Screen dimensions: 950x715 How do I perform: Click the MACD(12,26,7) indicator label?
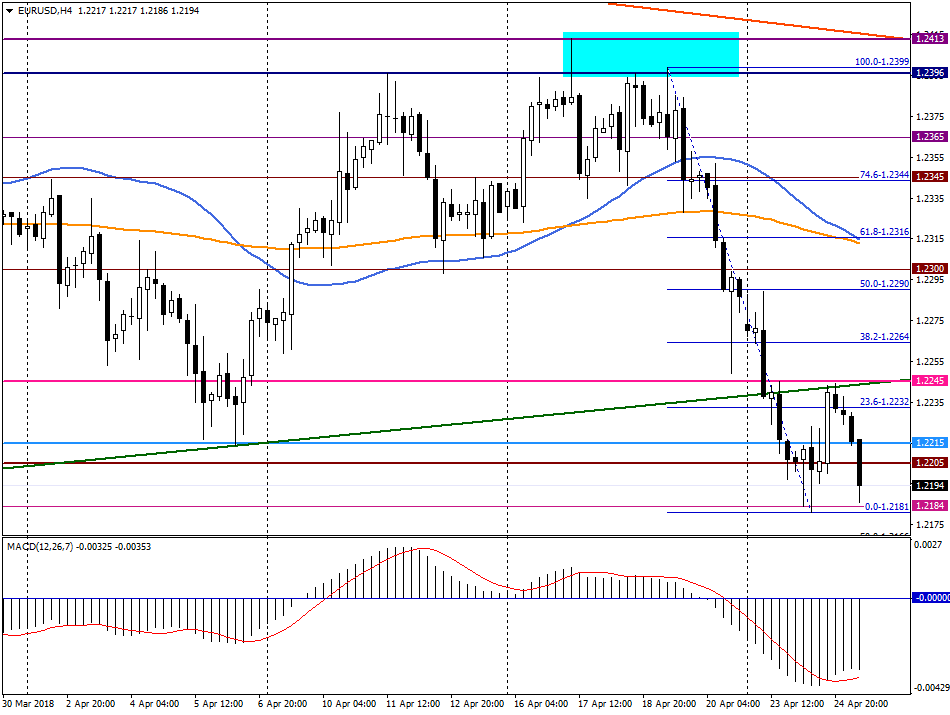click(x=41, y=547)
